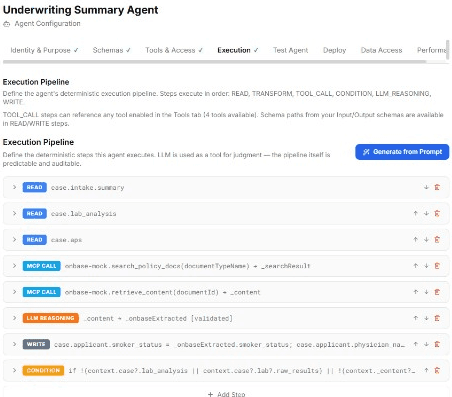Click the Underwriting Summary Agent heading
This screenshot has width=452, height=397.
pos(81,10)
